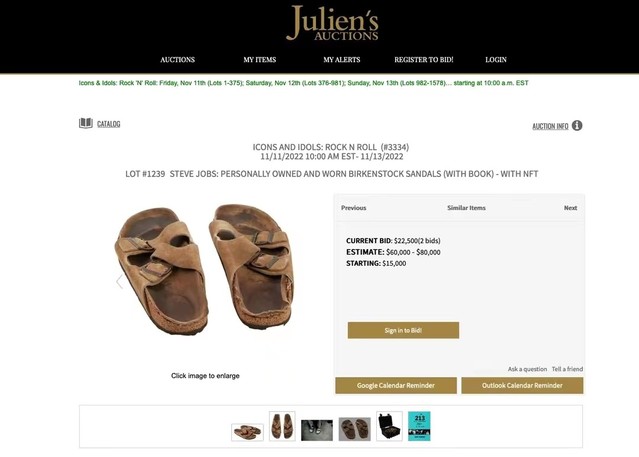Viewport: 639px width, 457px height.
Task: Select the black carrying case thumbnail
Action: click(x=389, y=426)
